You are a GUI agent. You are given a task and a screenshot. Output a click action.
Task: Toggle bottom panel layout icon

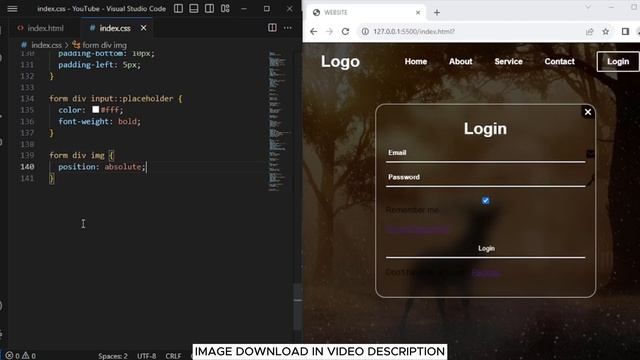(194, 9)
